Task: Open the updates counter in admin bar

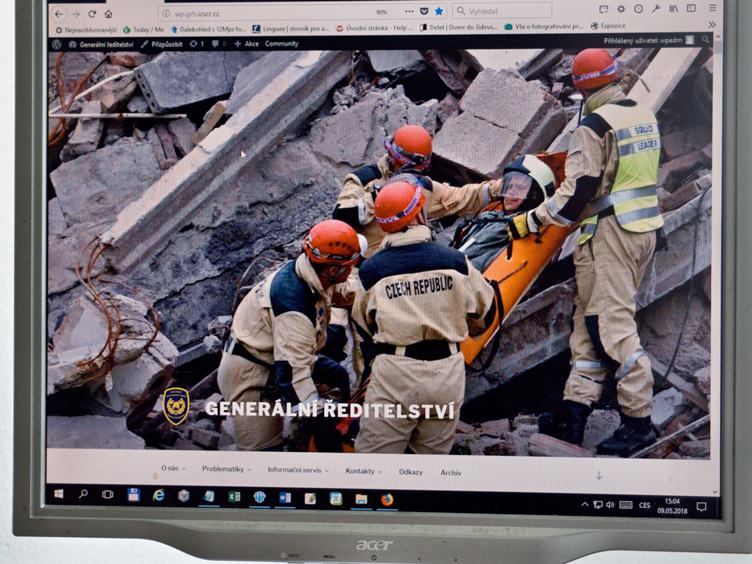Action: click(197, 44)
